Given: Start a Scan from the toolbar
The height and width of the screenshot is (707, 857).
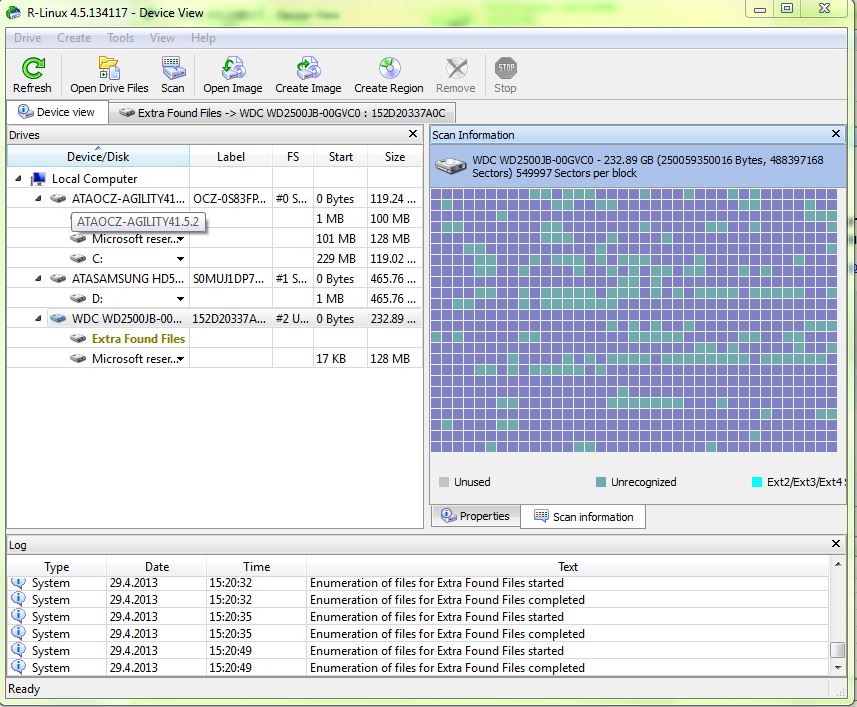Looking at the screenshot, I should click(x=173, y=68).
